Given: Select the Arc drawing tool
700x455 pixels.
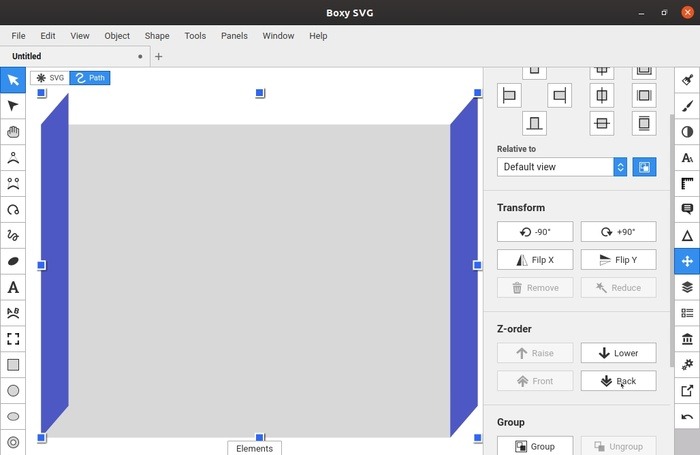Looking at the screenshot, I should click(x=13, y=209).
